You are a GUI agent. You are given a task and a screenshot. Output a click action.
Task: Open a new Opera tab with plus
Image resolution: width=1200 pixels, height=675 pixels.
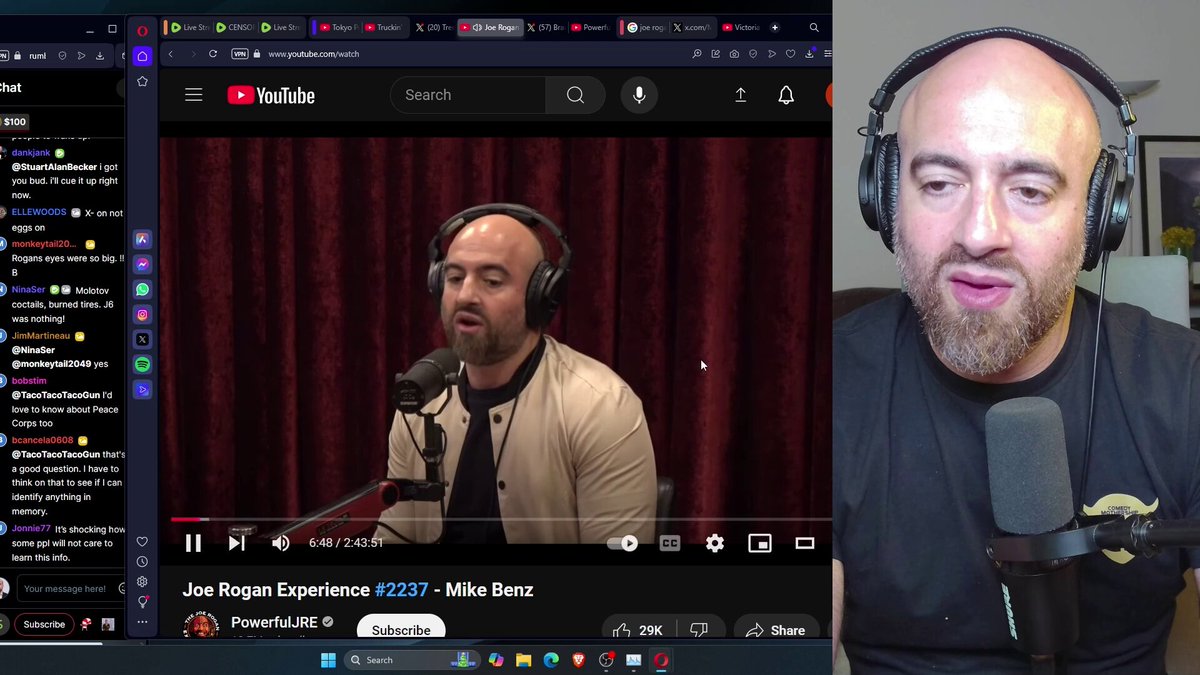pos(775,28)
